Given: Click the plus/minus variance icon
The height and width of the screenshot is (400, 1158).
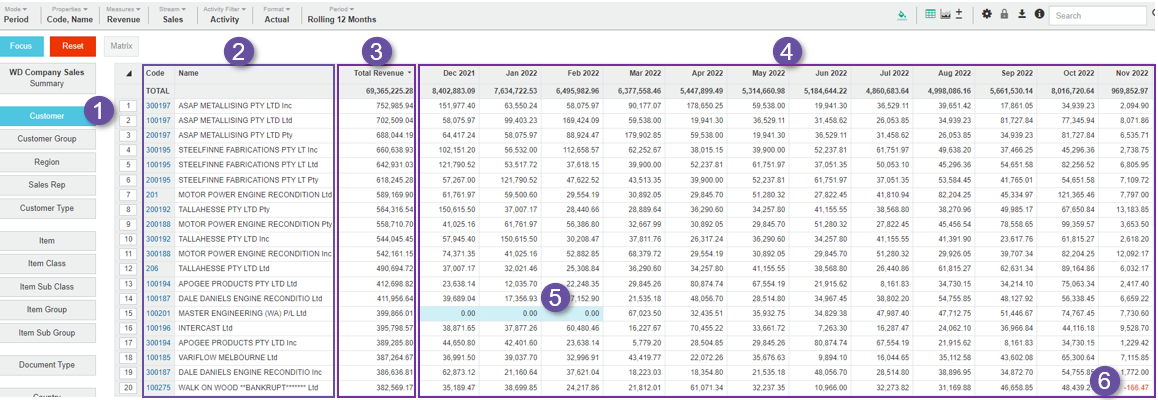Looking at the screenshot, I should click(959, 15).
